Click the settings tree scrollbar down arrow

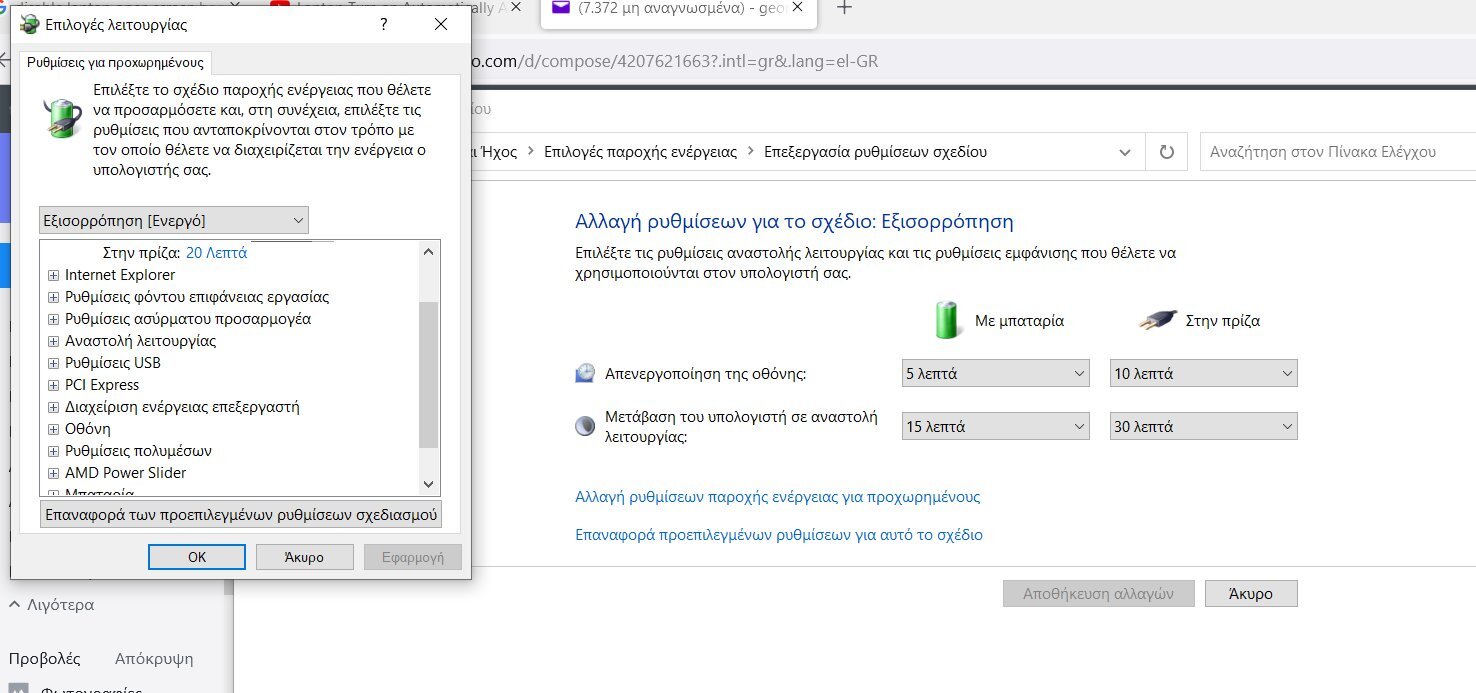tap(429, 484)
